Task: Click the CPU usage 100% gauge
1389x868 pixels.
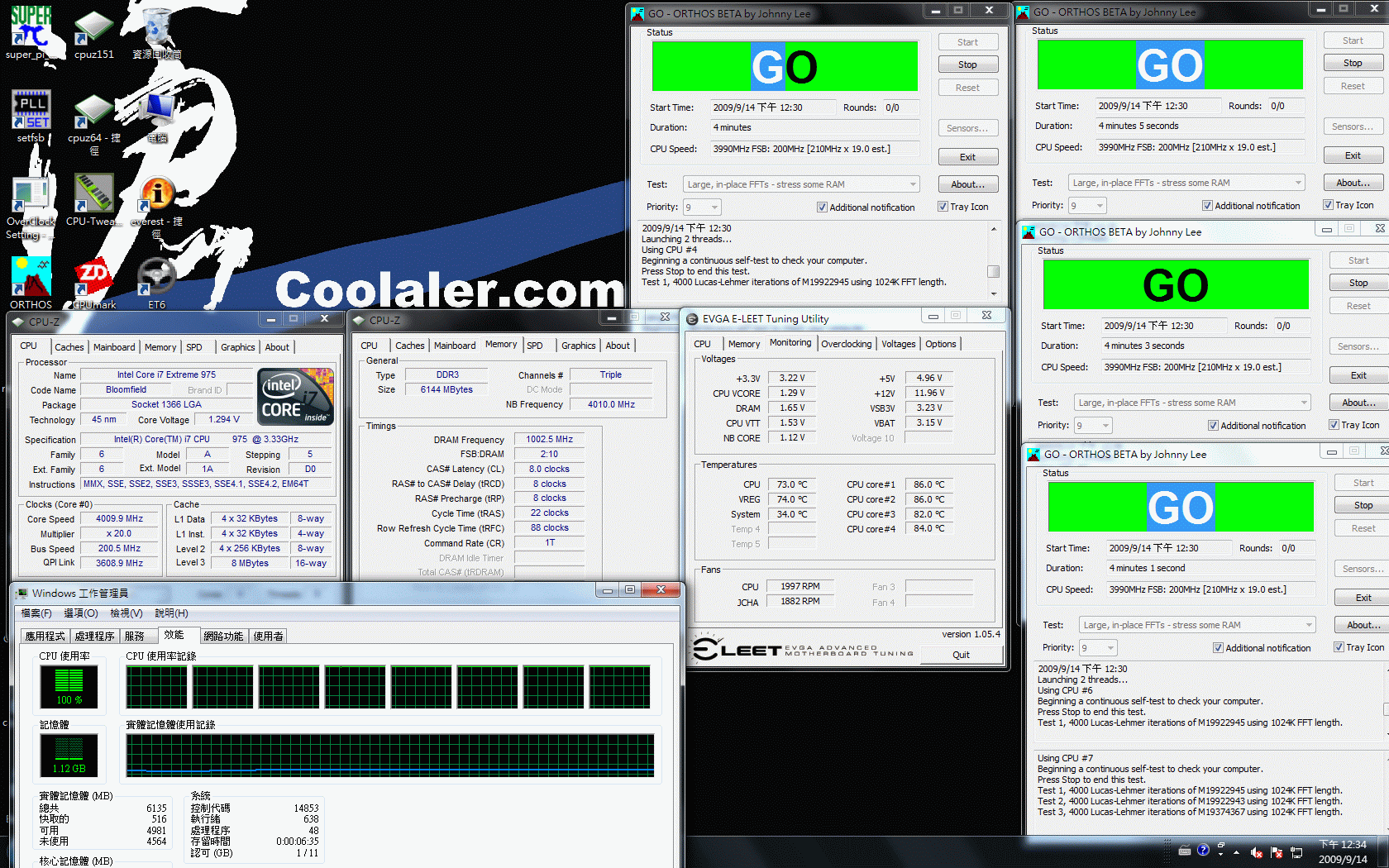Action: 69,687
